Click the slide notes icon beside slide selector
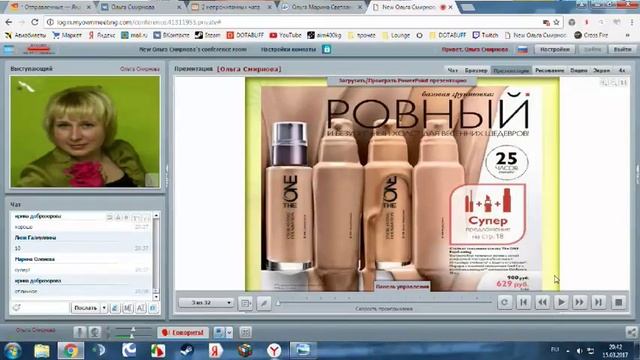Screen dimensions: 640x360 click(245, 303)
